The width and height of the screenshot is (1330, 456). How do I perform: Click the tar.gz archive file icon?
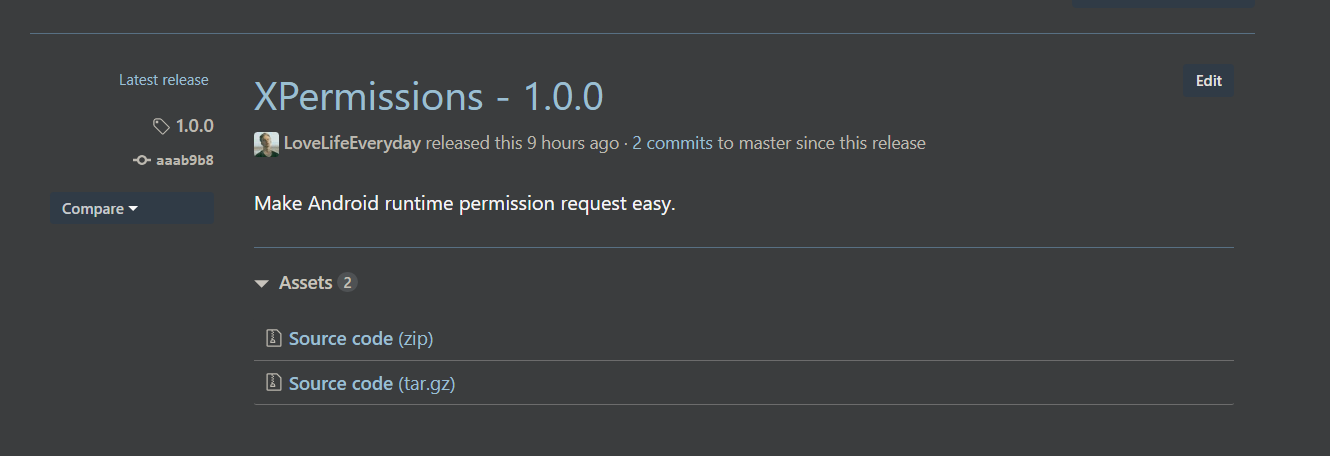(273, 382)
